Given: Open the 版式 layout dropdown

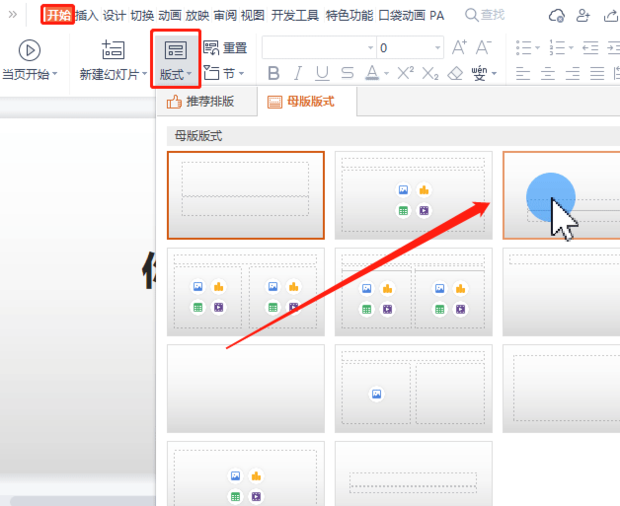Looking at the screenshot, I should (176, 59).
